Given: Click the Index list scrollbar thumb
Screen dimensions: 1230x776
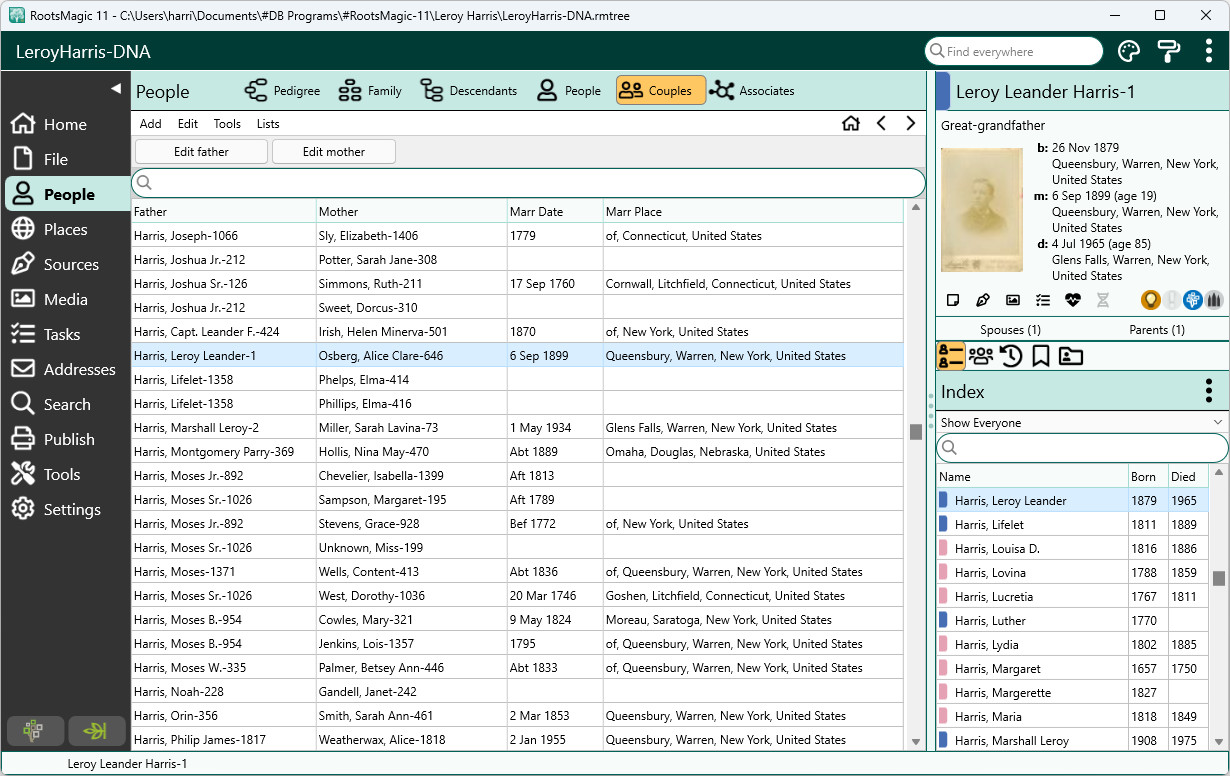Looking at the screenshot, I should tap(1219, 578).
